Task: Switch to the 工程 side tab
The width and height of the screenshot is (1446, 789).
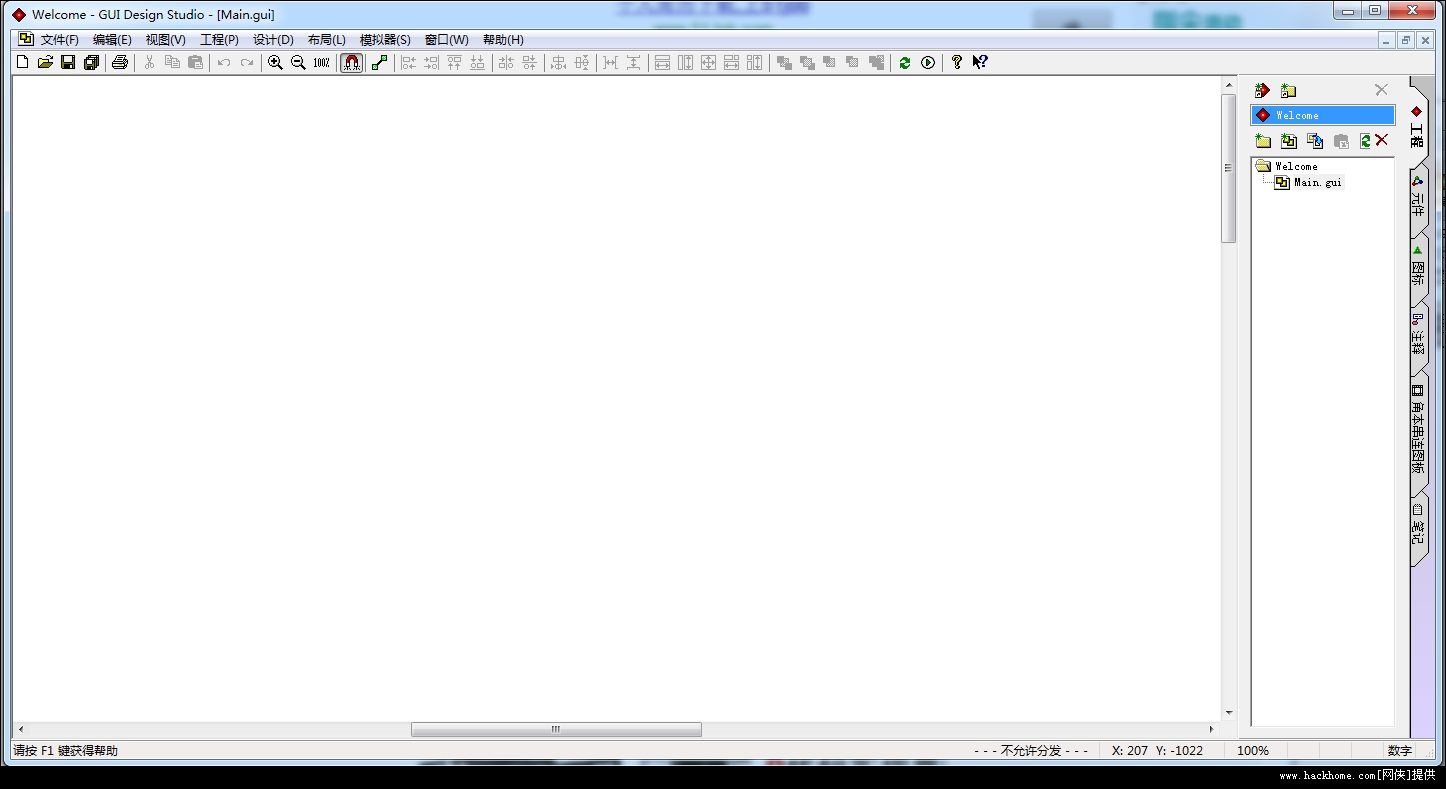Action: 1418,126
